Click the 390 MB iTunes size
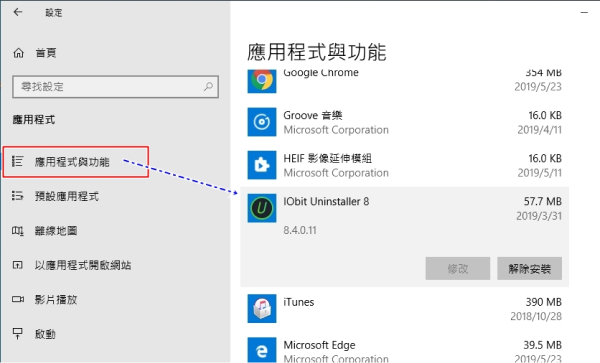This screenshot has width=600, height=363. click(x=543, y=302)
